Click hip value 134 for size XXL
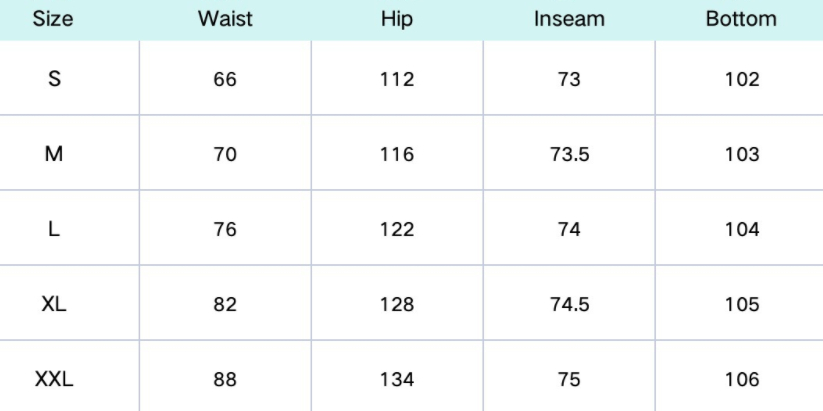Screen dimensions: 823x411 pyautogui.click(x=397, y=379)
